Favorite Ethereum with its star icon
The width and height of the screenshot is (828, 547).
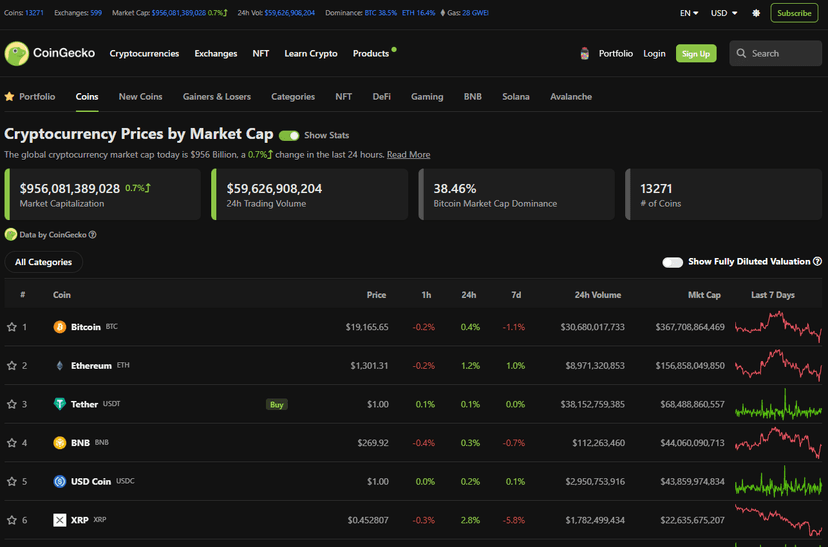pyautogui.click(x=12, y=365)
